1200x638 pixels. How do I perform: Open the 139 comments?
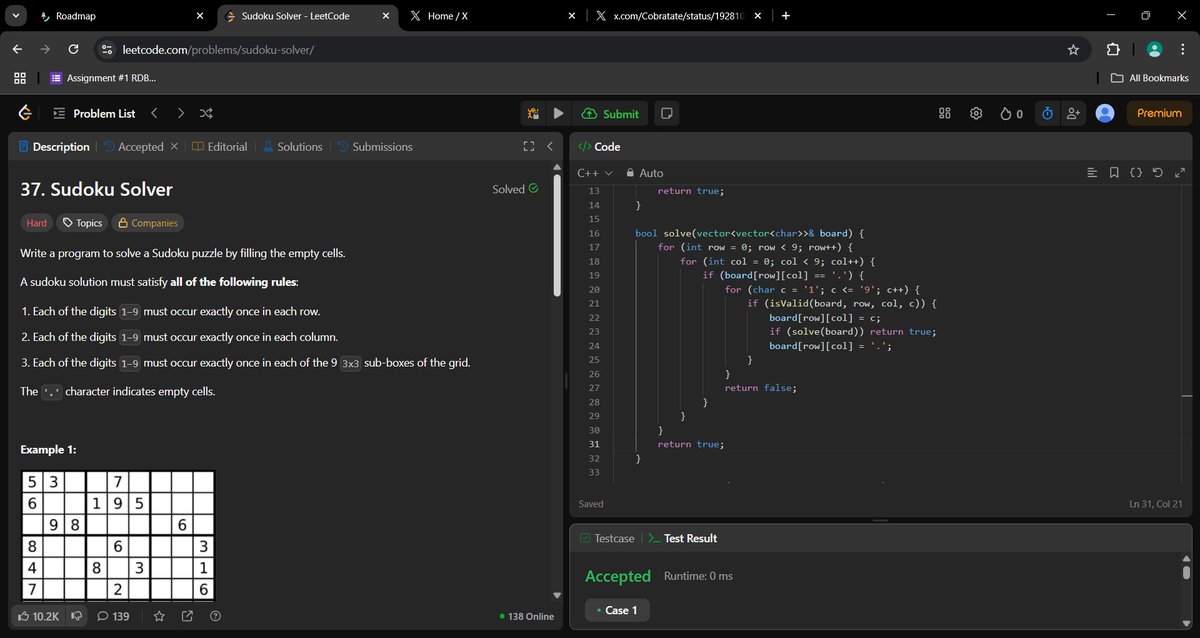113,616
